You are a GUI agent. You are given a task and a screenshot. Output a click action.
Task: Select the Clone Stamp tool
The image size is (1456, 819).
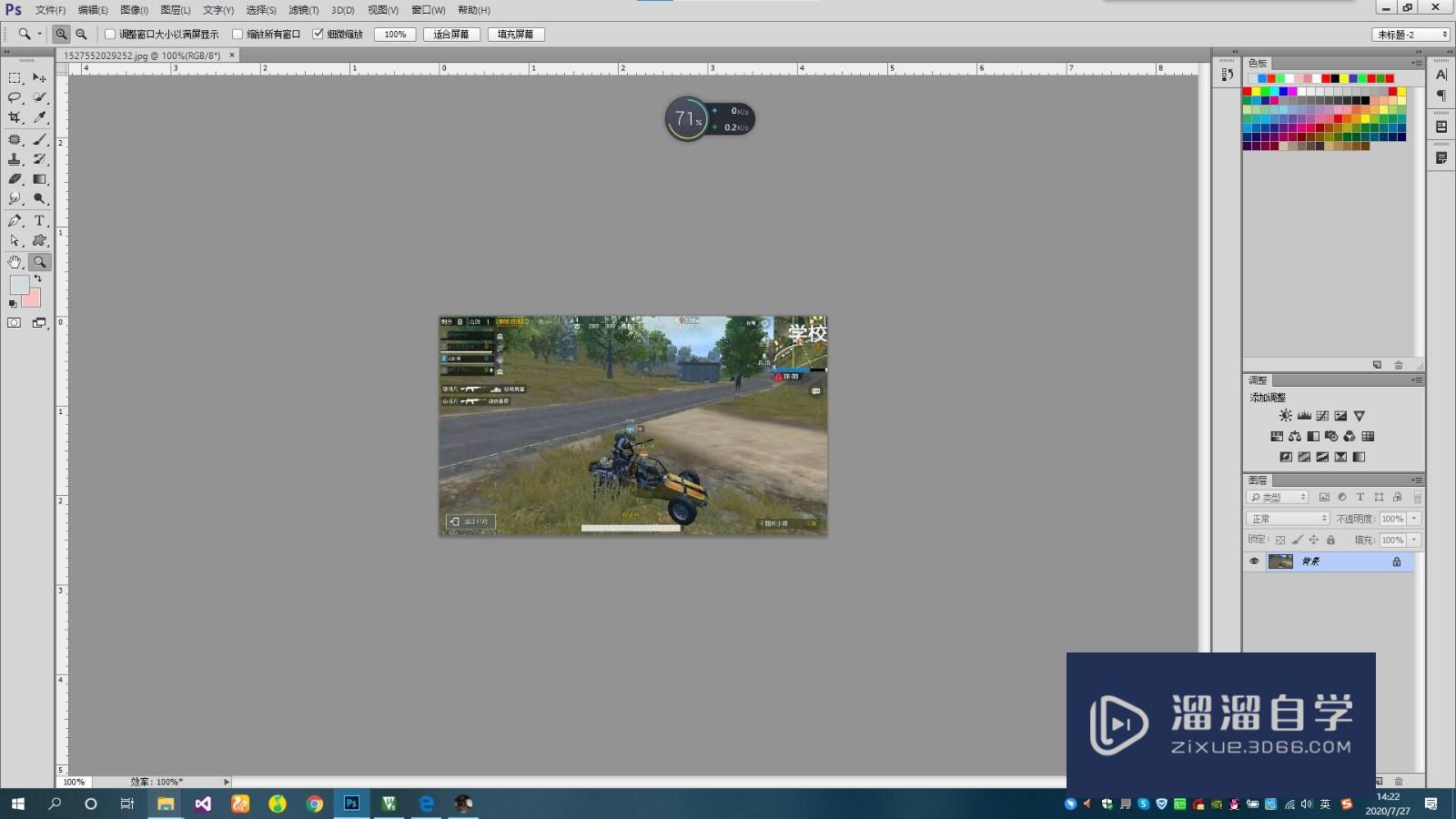click(15, 159)
